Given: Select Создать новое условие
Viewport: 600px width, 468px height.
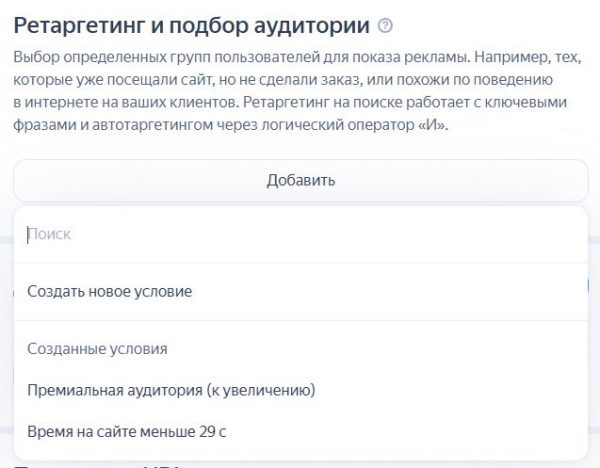Looking at the screenshot, I should point(110,291).
